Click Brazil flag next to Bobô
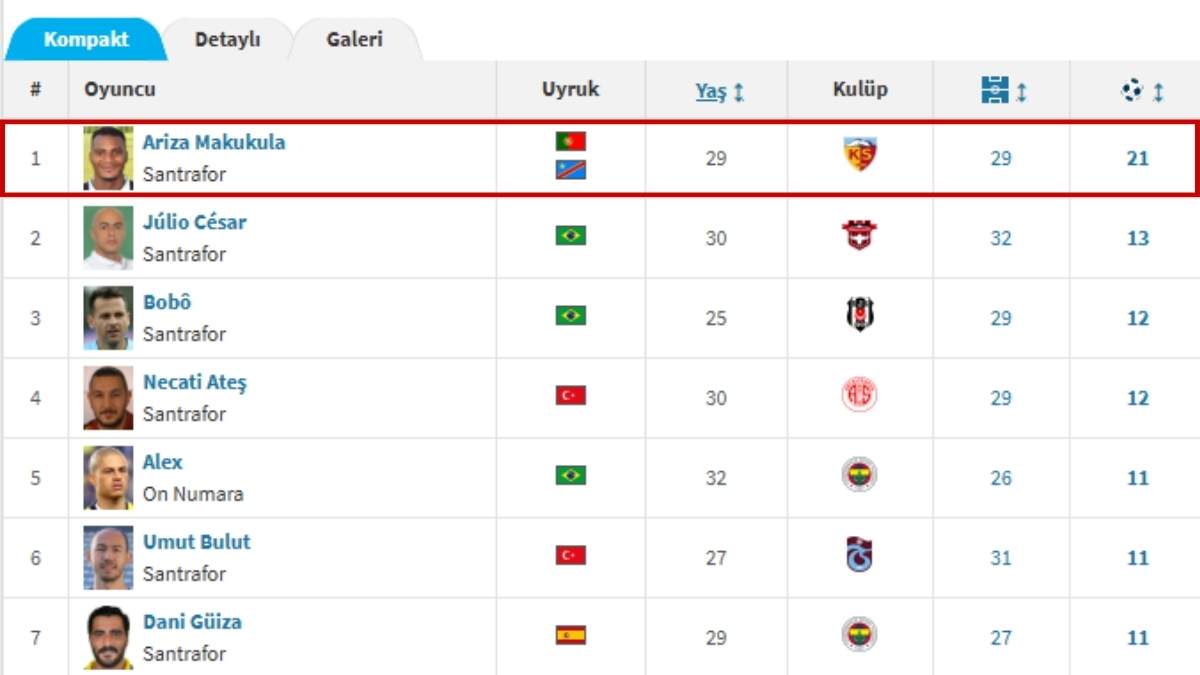Viewport: 1200px width, 675px height. (571, 316)
